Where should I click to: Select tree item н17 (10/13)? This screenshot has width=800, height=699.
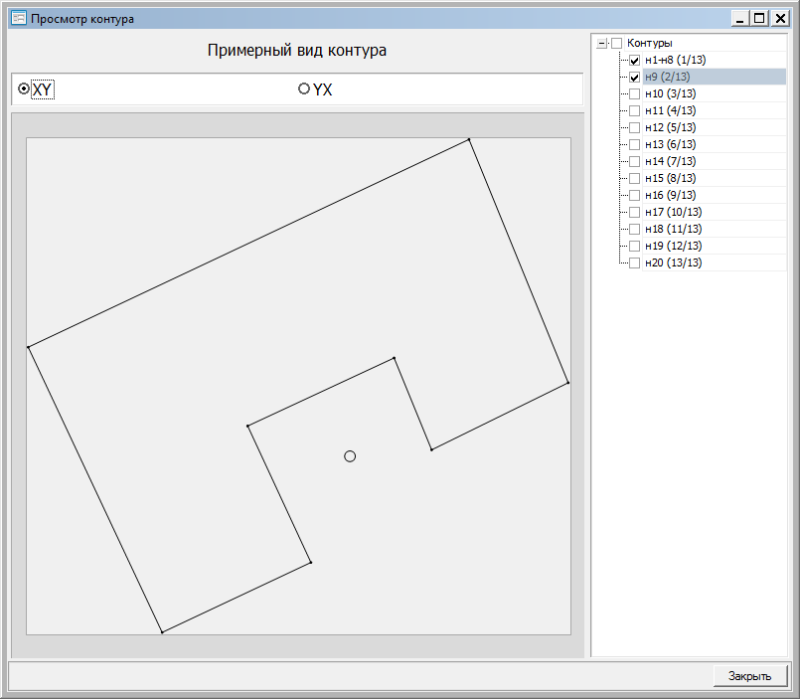(673, 212)
